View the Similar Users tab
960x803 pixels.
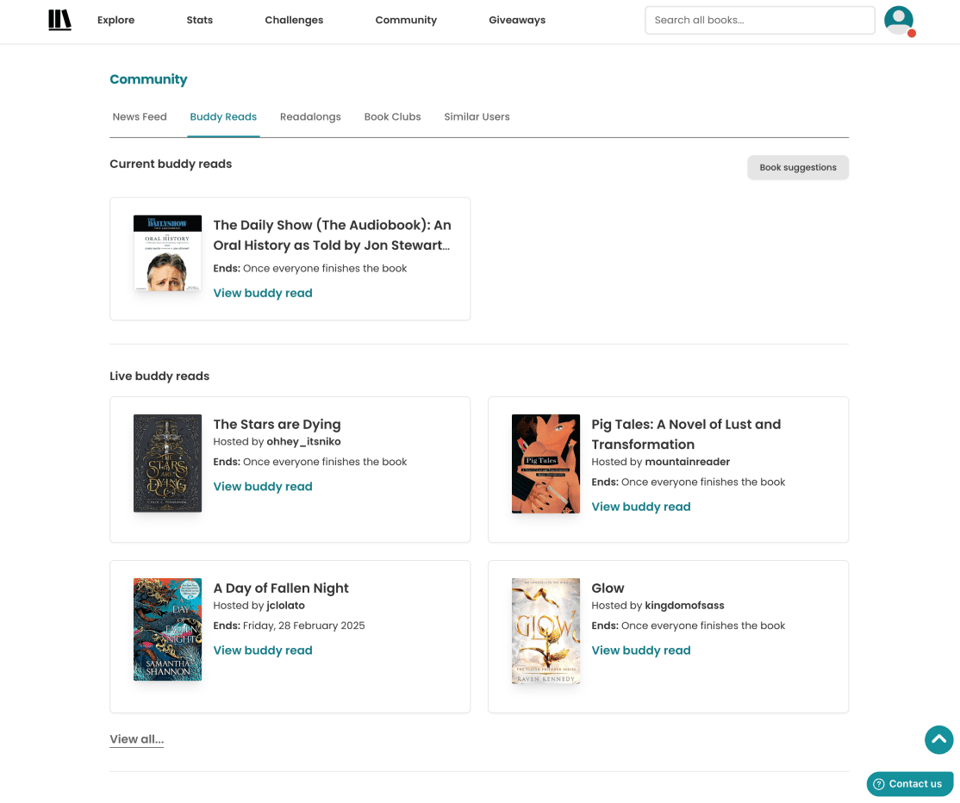click(x=477, y=117)
